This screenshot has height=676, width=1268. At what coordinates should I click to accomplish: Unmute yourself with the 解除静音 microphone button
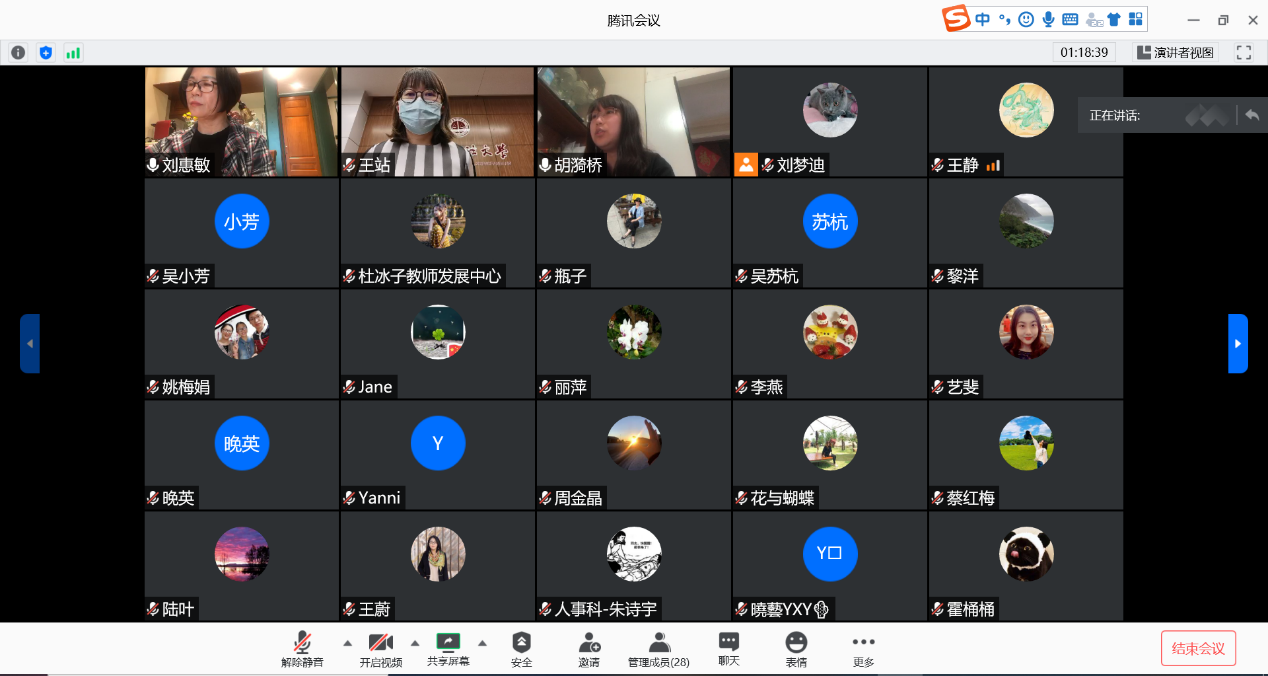[x=302, y=649]
